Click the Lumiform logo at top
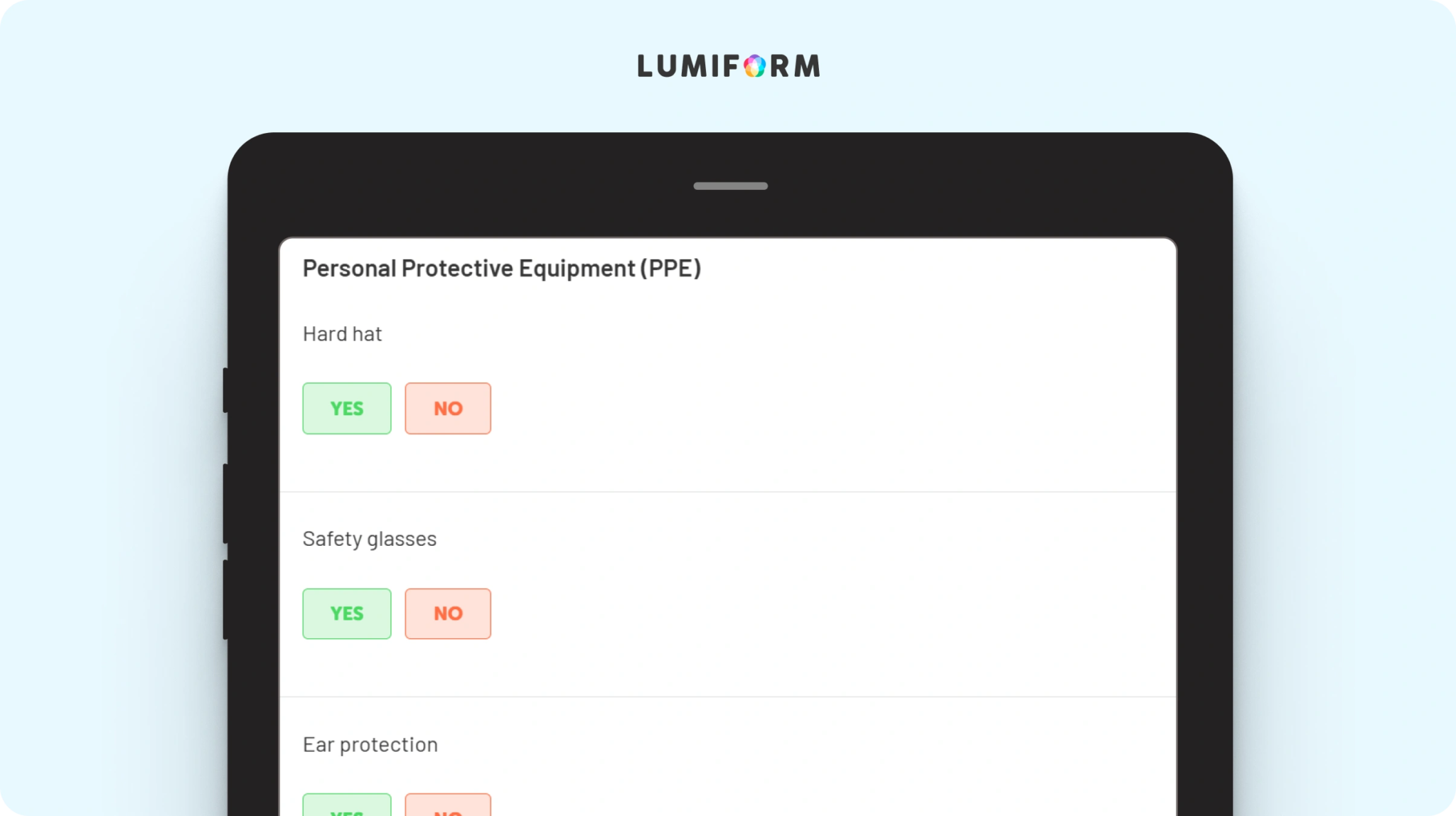The image size is (1456, 816). coord(729,66)
